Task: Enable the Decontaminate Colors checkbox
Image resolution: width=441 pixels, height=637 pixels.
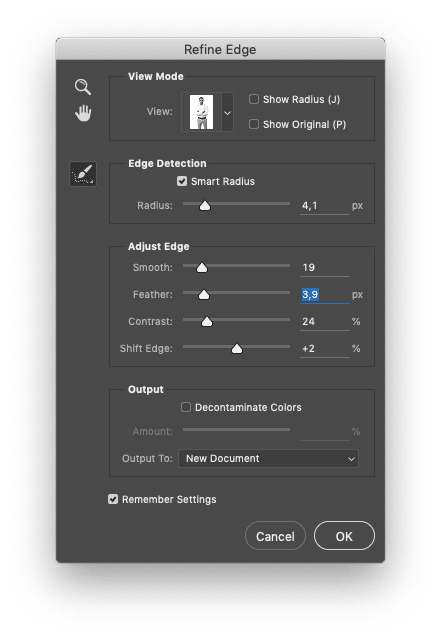Action: point(186,407)
